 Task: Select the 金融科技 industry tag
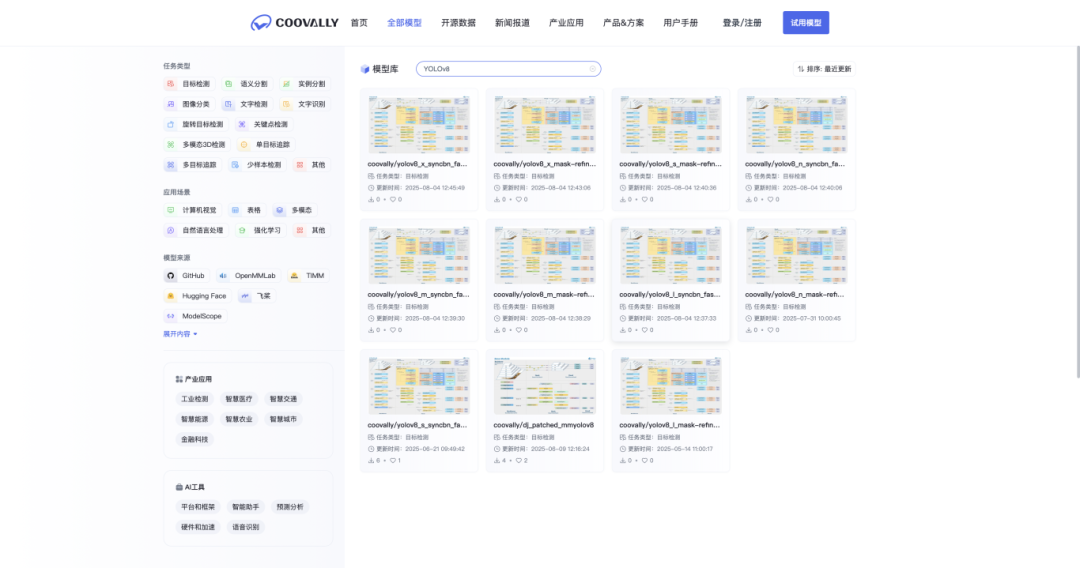coord(194,439)
